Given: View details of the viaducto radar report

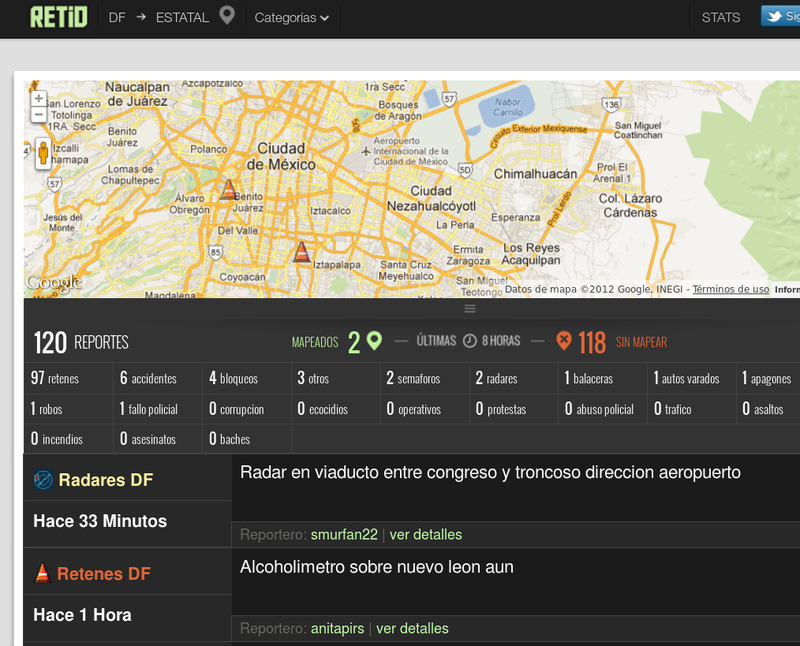Looking at the screenshot, I should (x=426, y=534).
